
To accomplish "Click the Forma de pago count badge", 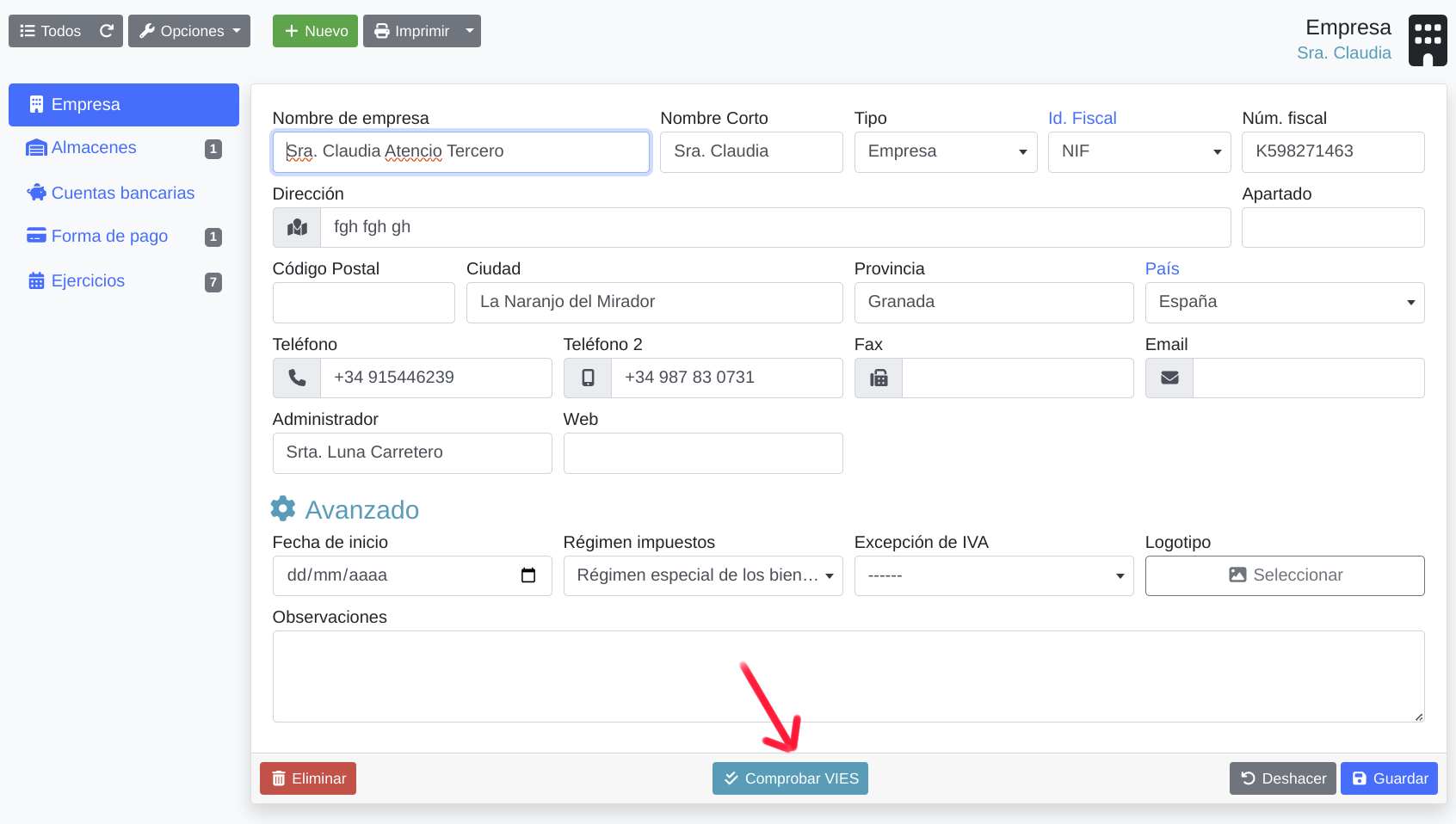I will coord(213,237).
